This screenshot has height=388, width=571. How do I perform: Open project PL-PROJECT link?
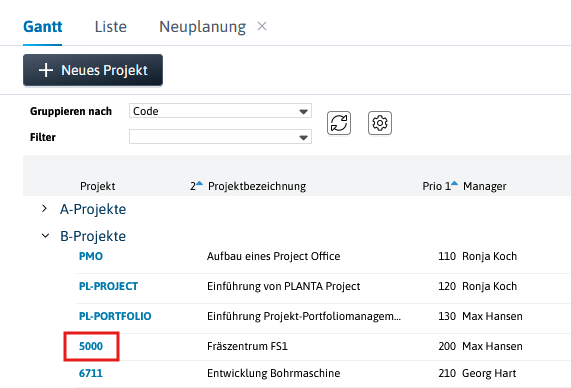tap(108, 286)
